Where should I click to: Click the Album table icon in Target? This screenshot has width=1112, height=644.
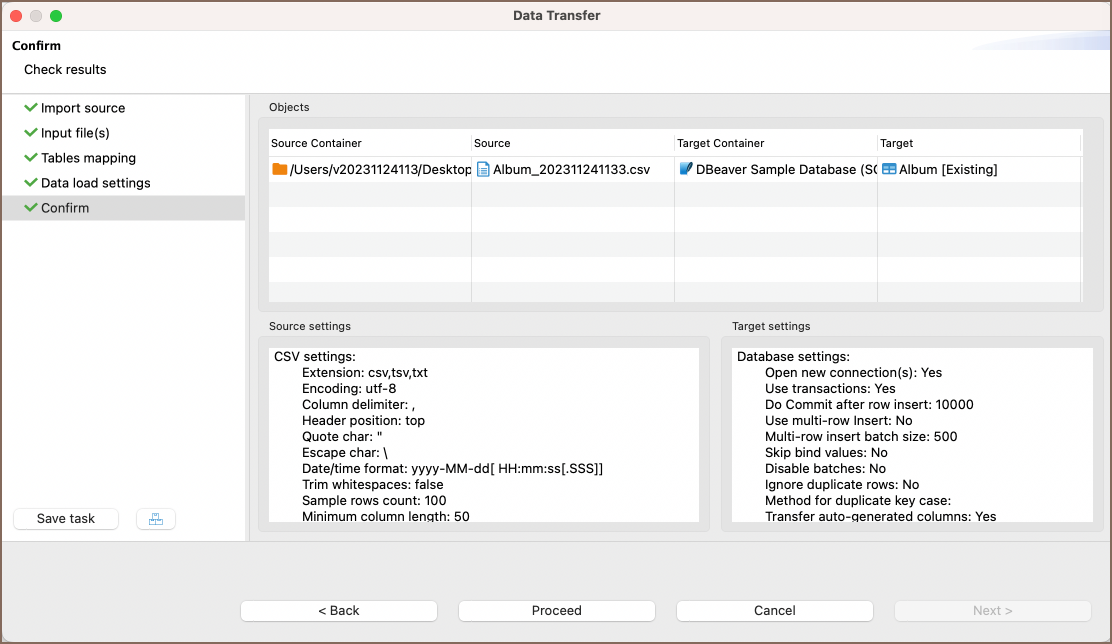[x=888, y=169]
